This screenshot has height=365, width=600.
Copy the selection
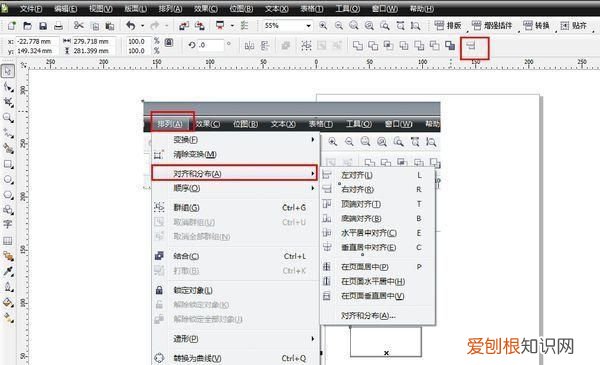tap(95, 26)
